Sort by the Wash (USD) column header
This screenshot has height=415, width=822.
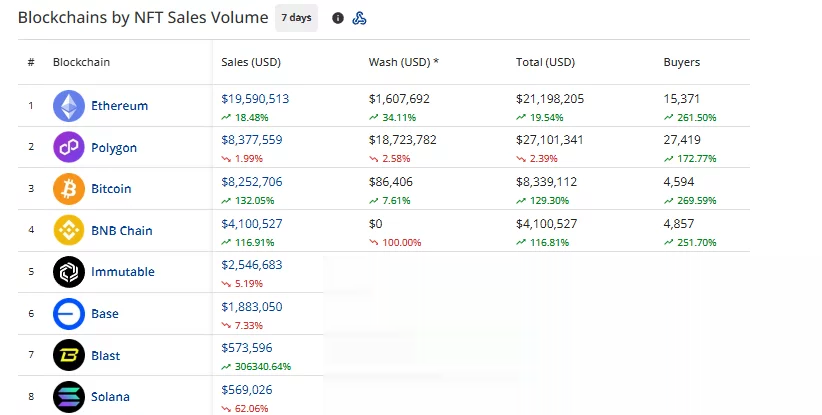(404, 62)
